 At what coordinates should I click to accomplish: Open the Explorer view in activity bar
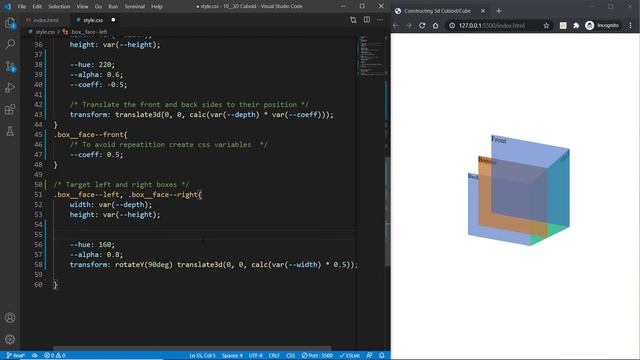point(10,23)
